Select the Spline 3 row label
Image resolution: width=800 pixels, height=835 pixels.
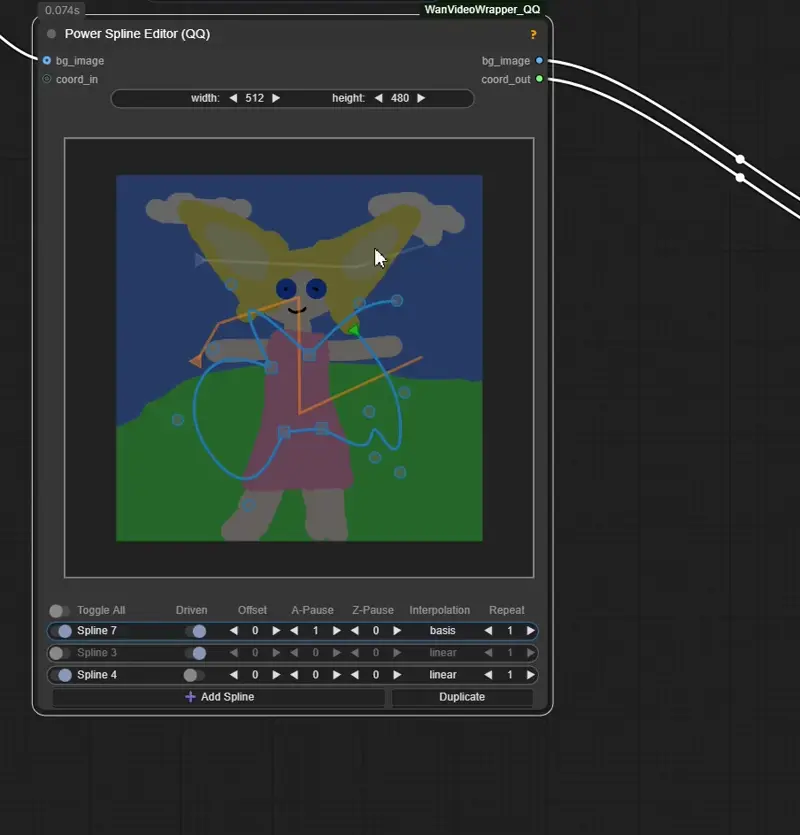coord(96,652)
